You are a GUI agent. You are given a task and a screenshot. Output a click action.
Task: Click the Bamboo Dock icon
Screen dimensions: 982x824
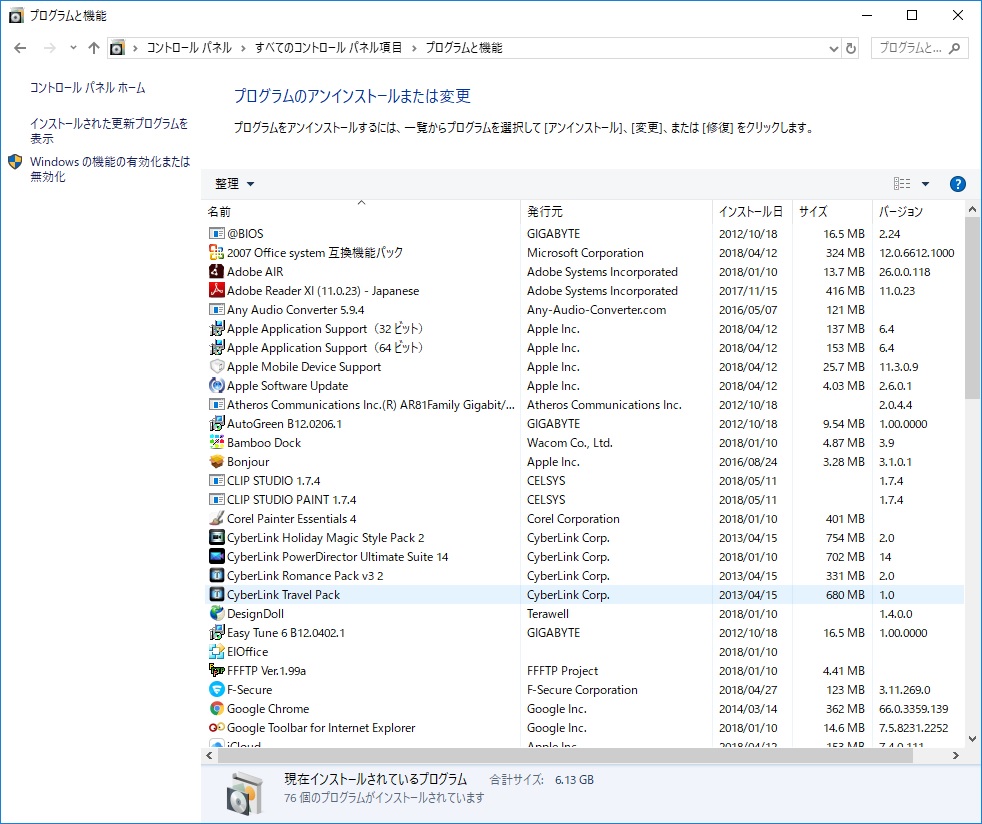pos(217,442)
